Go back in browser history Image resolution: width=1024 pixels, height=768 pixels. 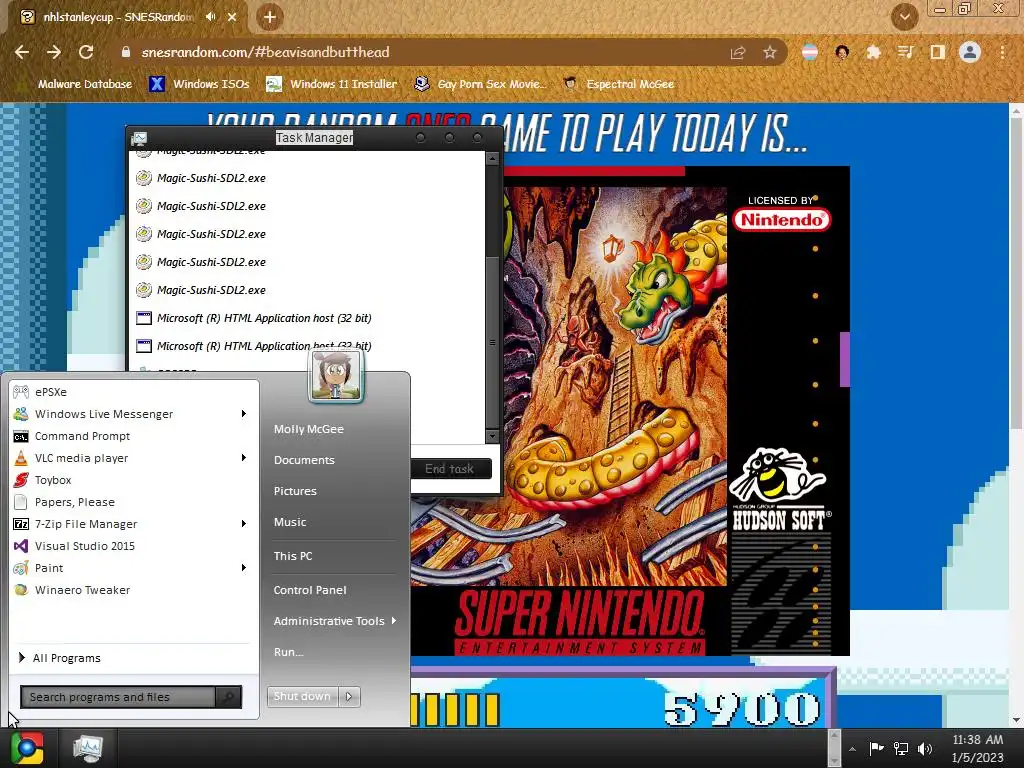coord(22,52)
